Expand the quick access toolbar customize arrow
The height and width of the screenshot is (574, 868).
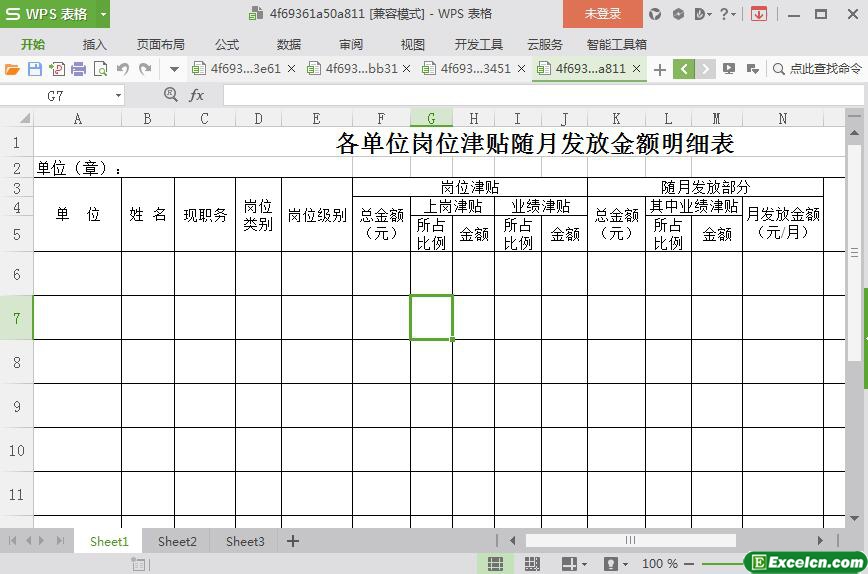174,69
